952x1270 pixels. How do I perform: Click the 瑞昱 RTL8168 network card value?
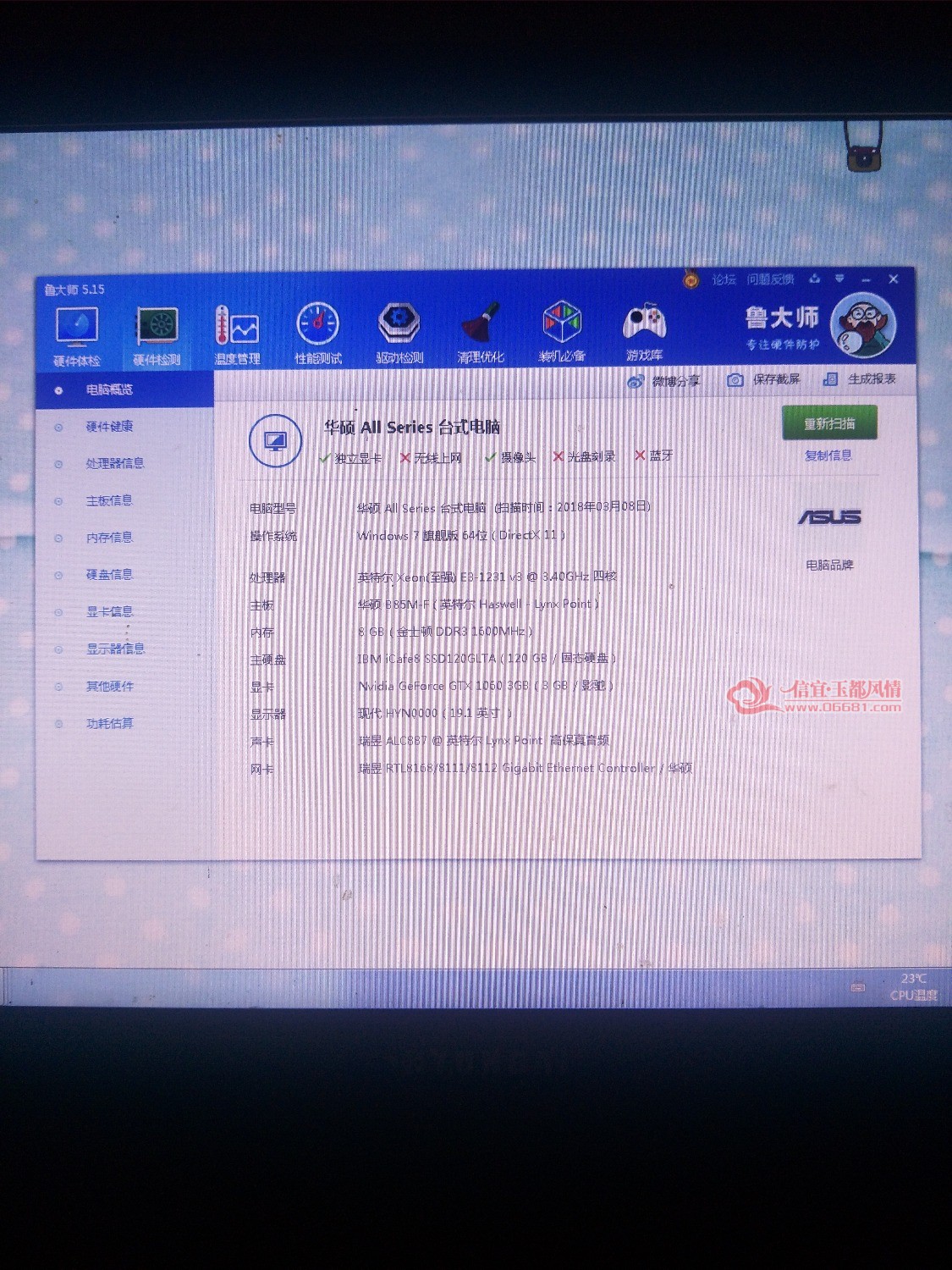coord(525,768)
